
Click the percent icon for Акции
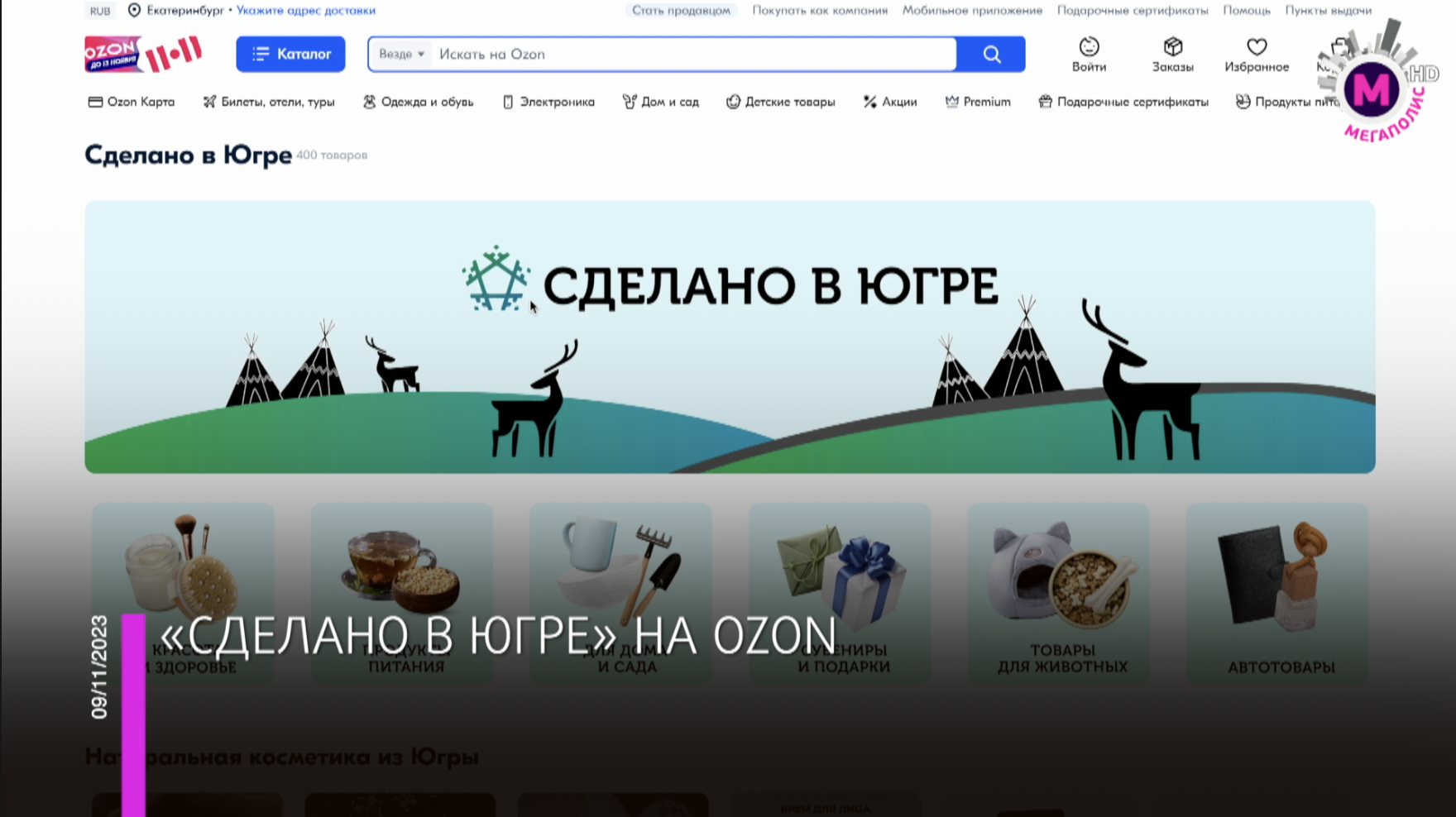(869, 102)
